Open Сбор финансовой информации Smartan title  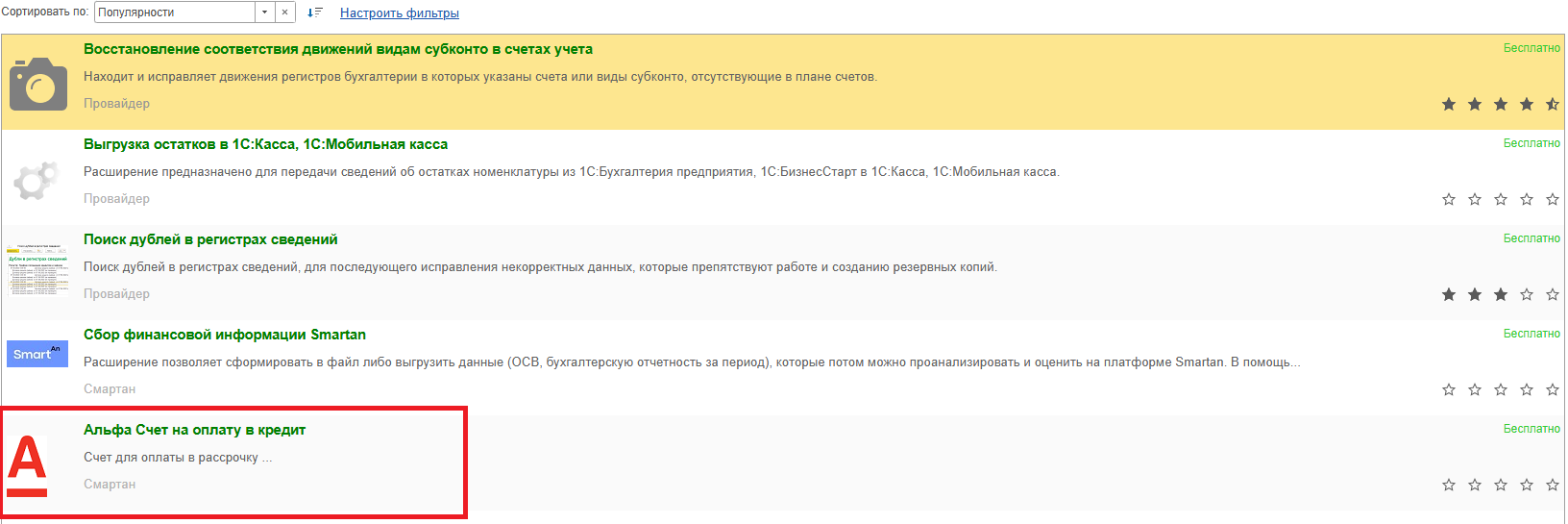click(x=225, y=335)
